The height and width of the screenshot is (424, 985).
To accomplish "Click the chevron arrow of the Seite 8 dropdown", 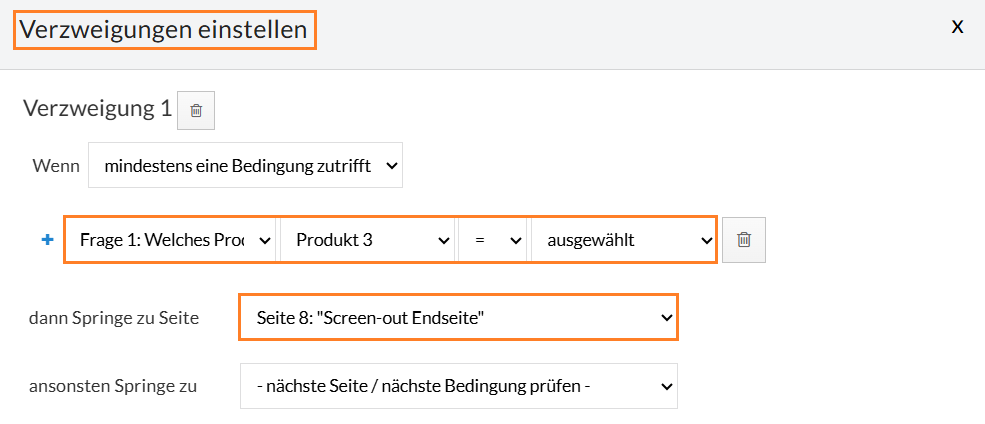I will tap(667, 318).
